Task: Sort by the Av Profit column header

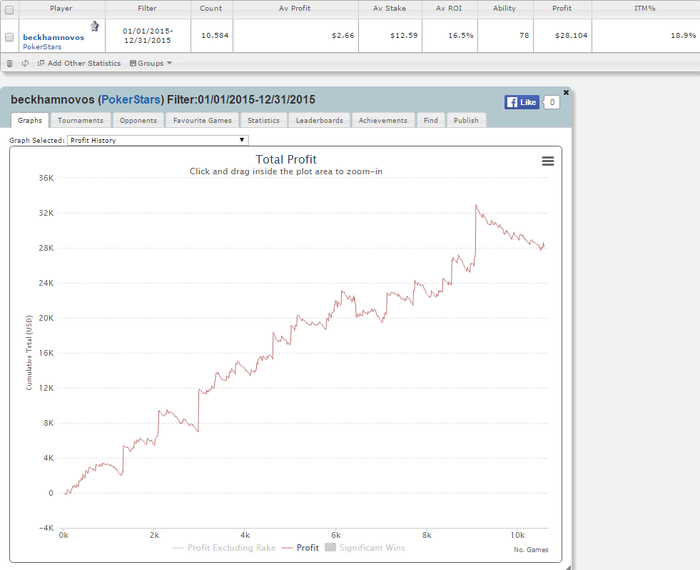Action: pos(295,8)
